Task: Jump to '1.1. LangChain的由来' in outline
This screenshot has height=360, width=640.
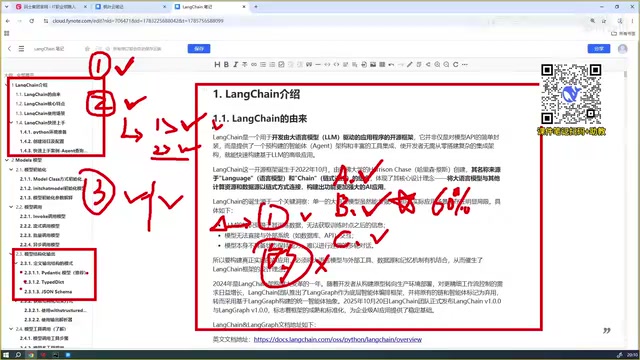Action: 38,94
